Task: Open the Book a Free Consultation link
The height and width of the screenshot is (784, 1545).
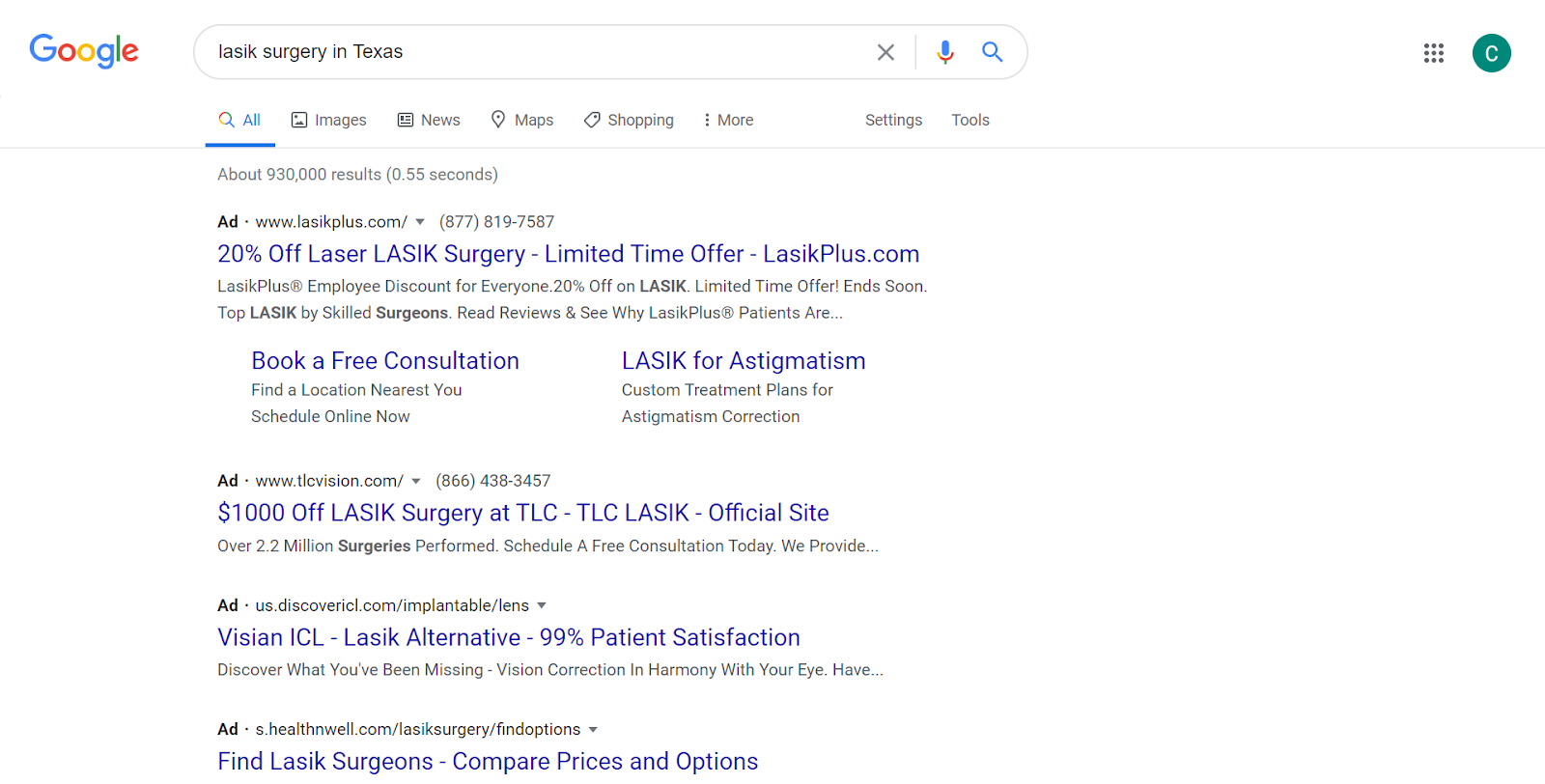Action: pyautogui.click(x=385, y=361)
